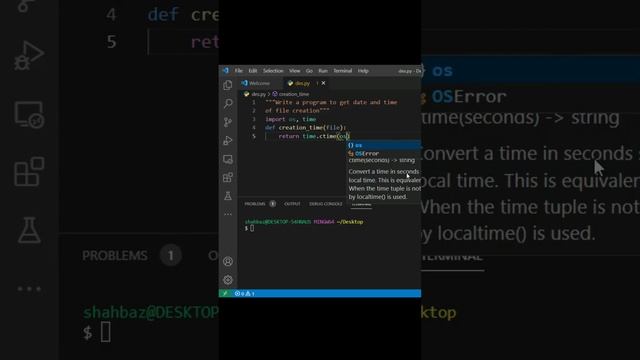640x360 pixels.
Task: Open the Terminal menu in the menu bar
Action: tap(342, 71)
